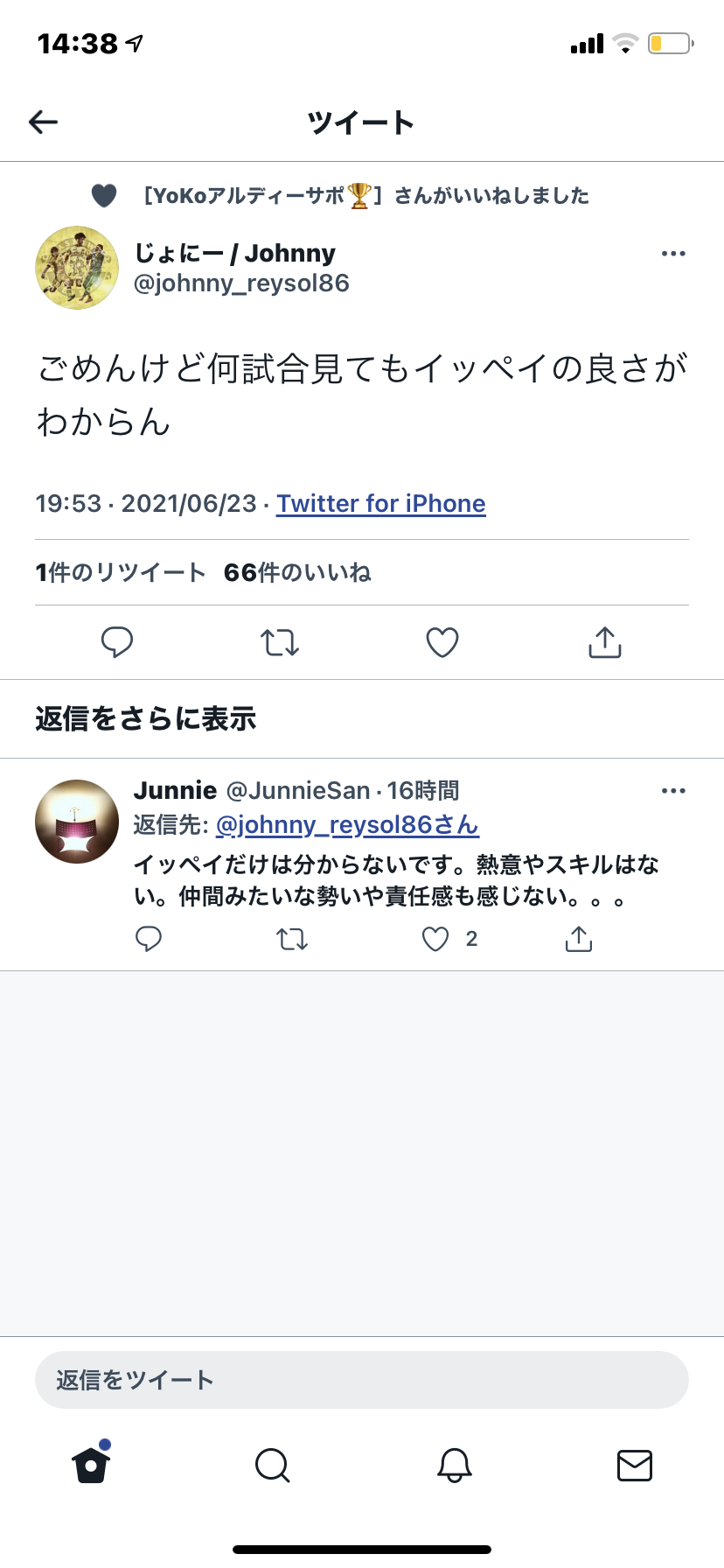724x1568 pixels.
Task: Reply to the main tweet
Action: 117,642
